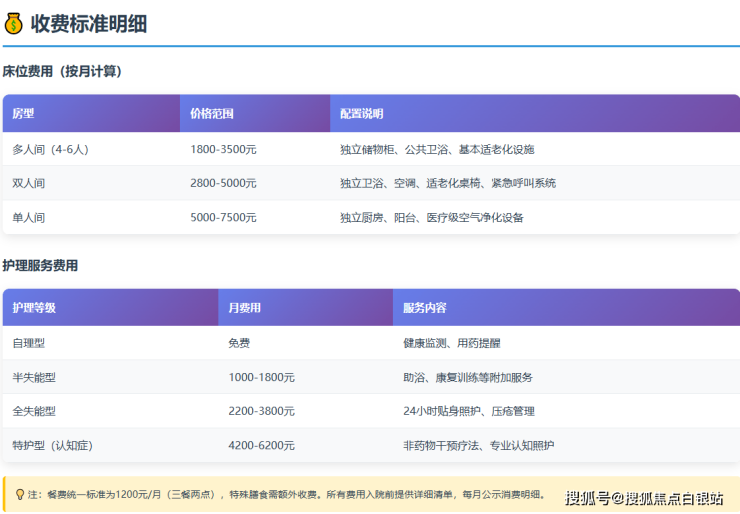Click the 服务内容 column header
The image size is (740, 514).
(425, 308)
